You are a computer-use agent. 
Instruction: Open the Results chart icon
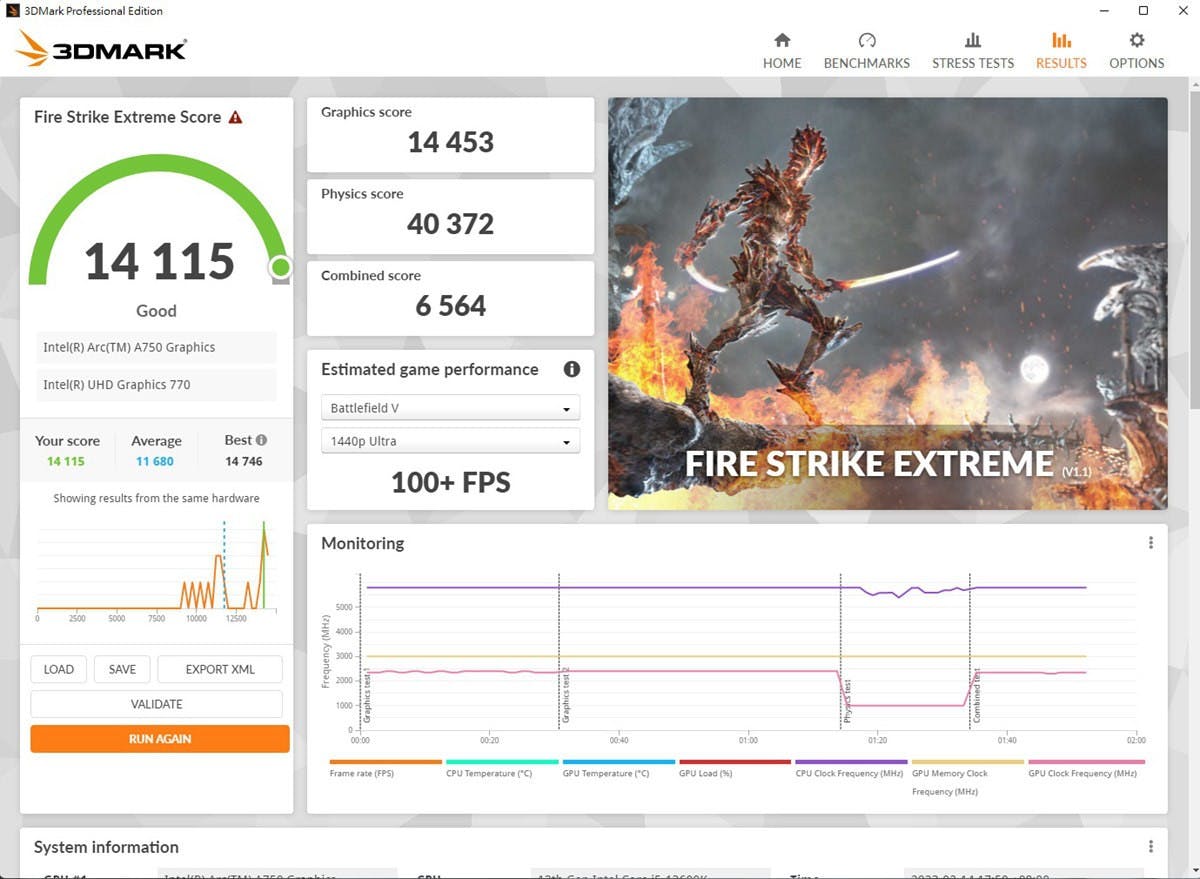tap(1061, 40)
